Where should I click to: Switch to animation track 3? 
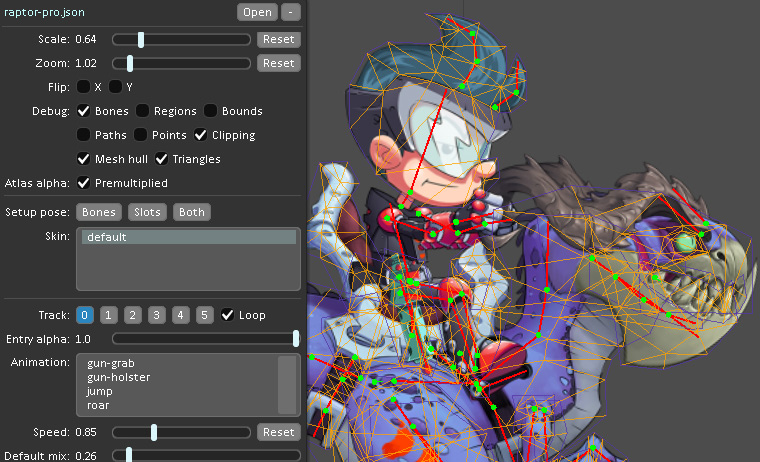(x=156, y=315)
